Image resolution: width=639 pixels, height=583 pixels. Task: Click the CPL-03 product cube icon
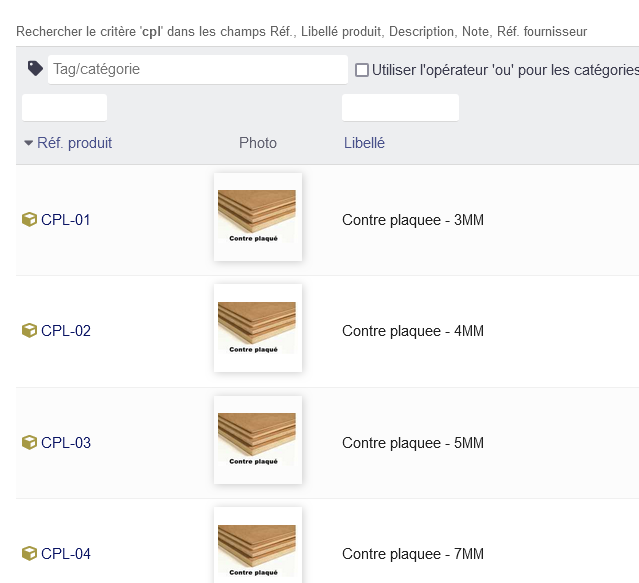click(x=29, y=442)
